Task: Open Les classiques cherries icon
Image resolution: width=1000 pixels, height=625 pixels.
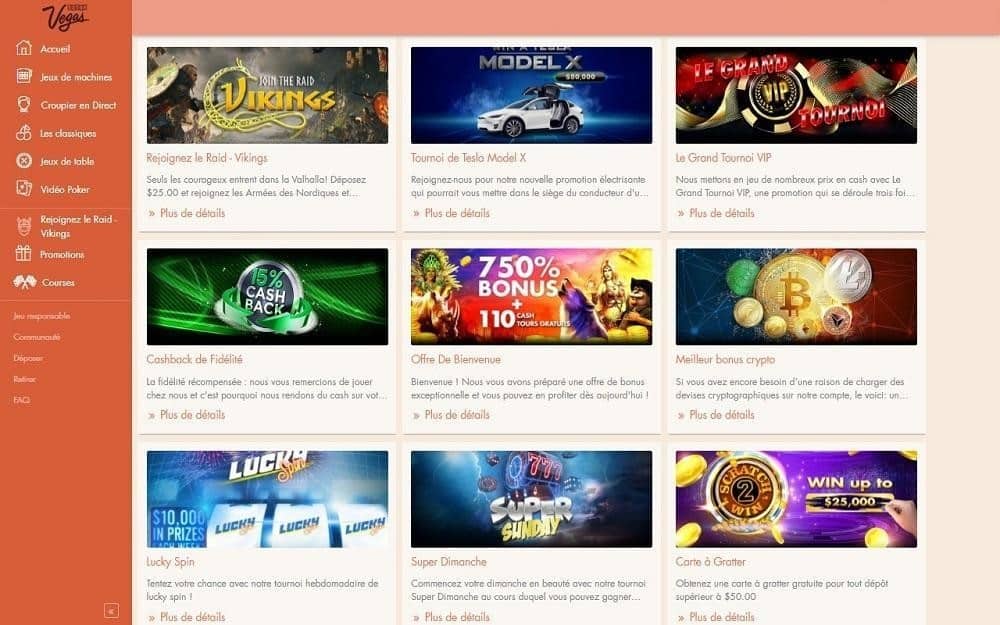Action: click(x=24, y=133)
